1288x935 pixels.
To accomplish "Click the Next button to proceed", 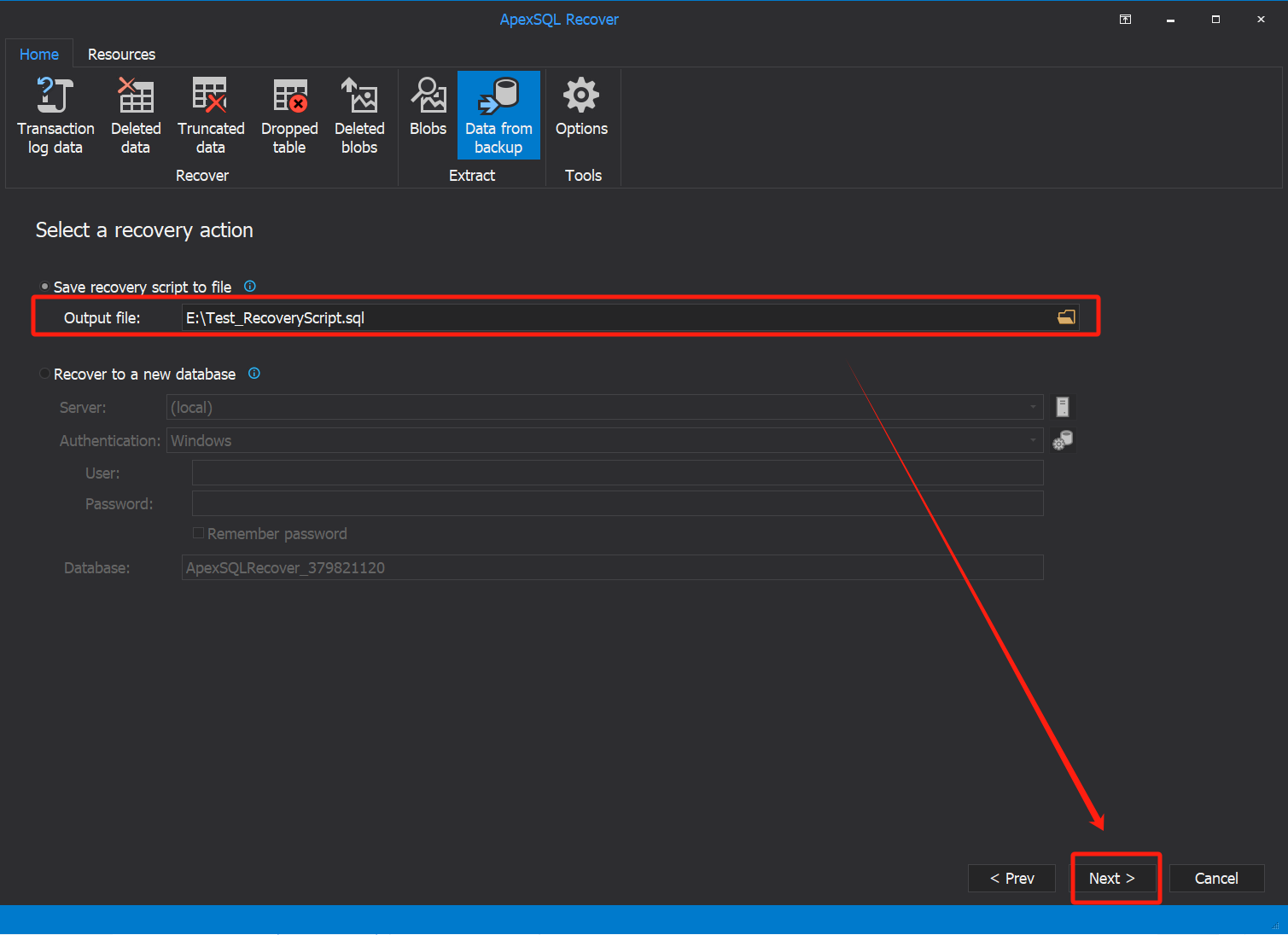I will click(x=1115, y=878).
